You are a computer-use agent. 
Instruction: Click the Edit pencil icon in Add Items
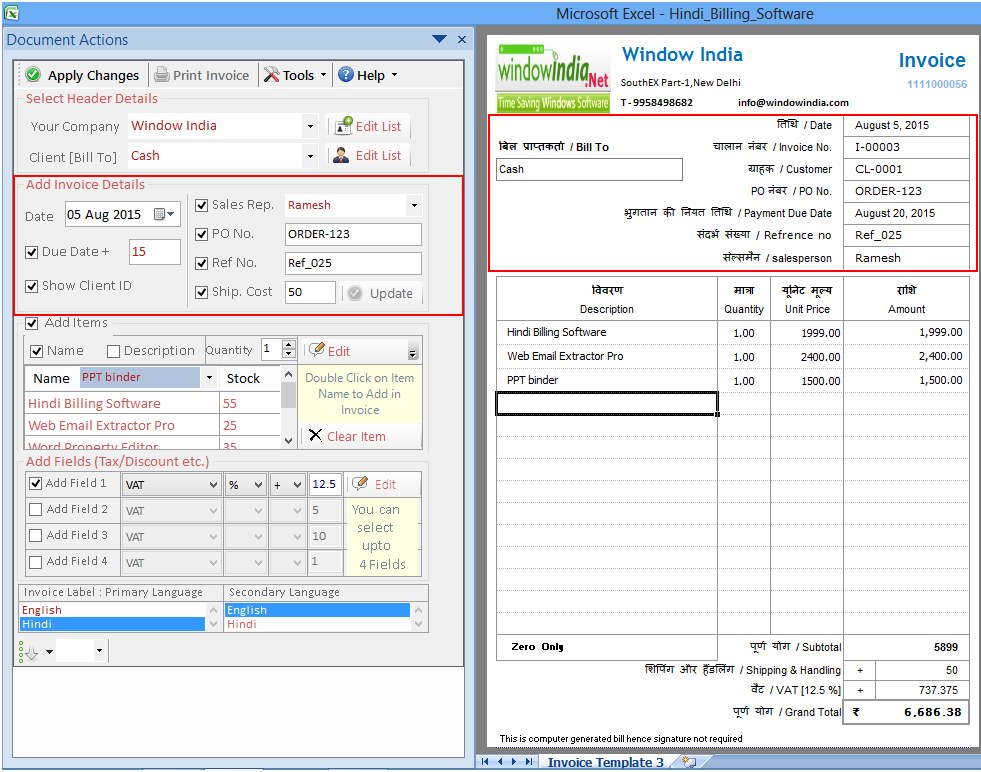317,350
